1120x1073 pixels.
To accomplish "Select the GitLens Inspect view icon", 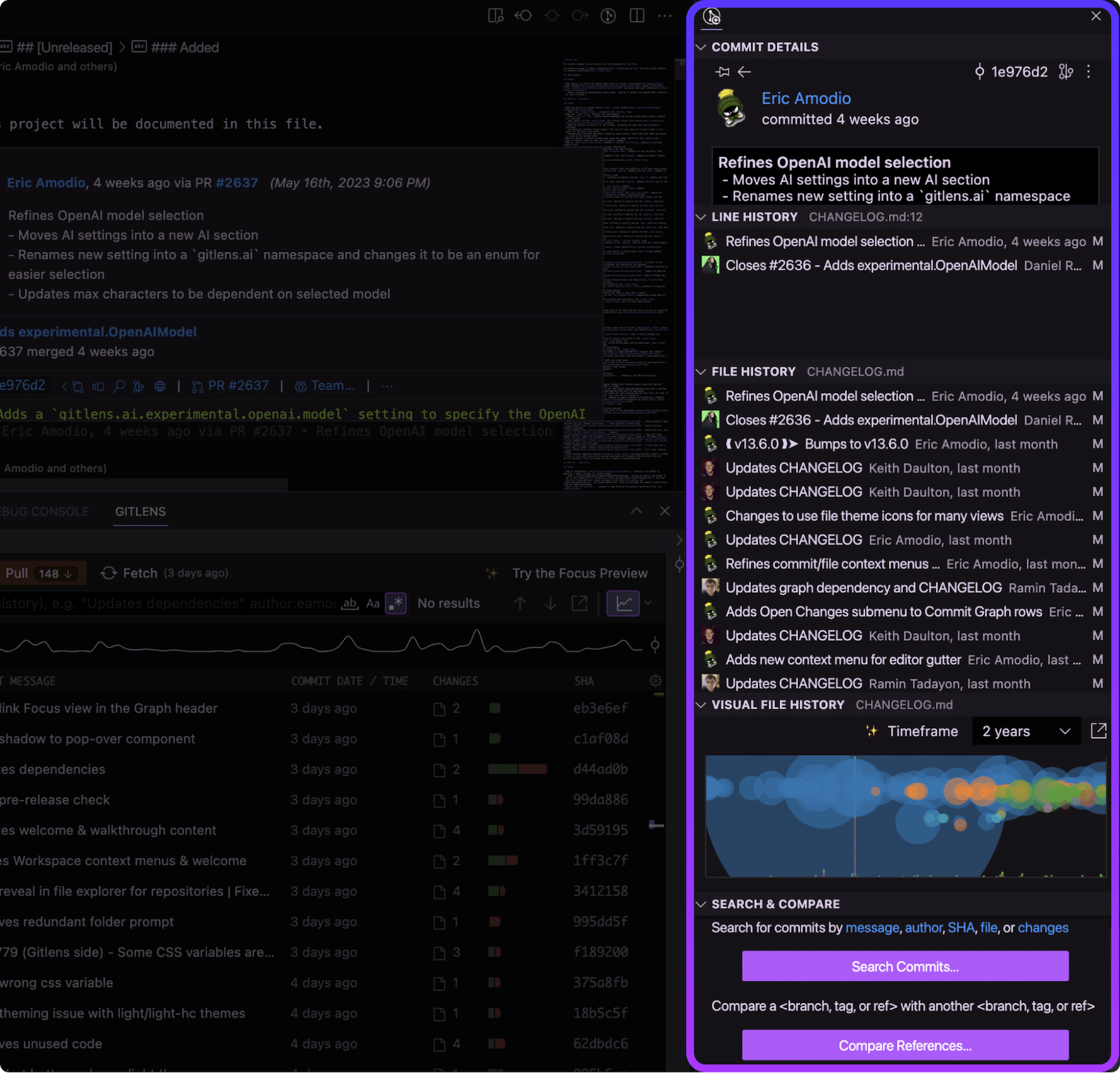I will point(712,17).
